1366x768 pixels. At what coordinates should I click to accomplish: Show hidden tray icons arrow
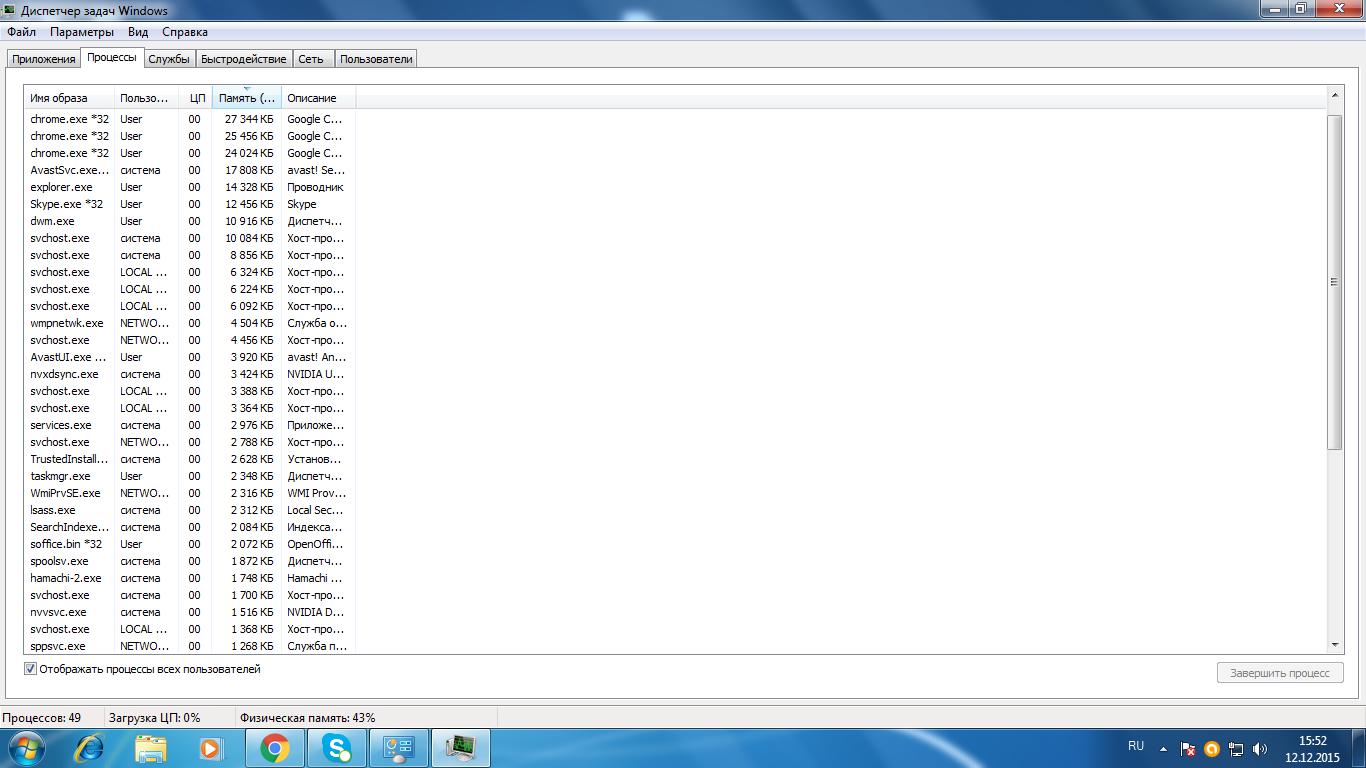1163,748
